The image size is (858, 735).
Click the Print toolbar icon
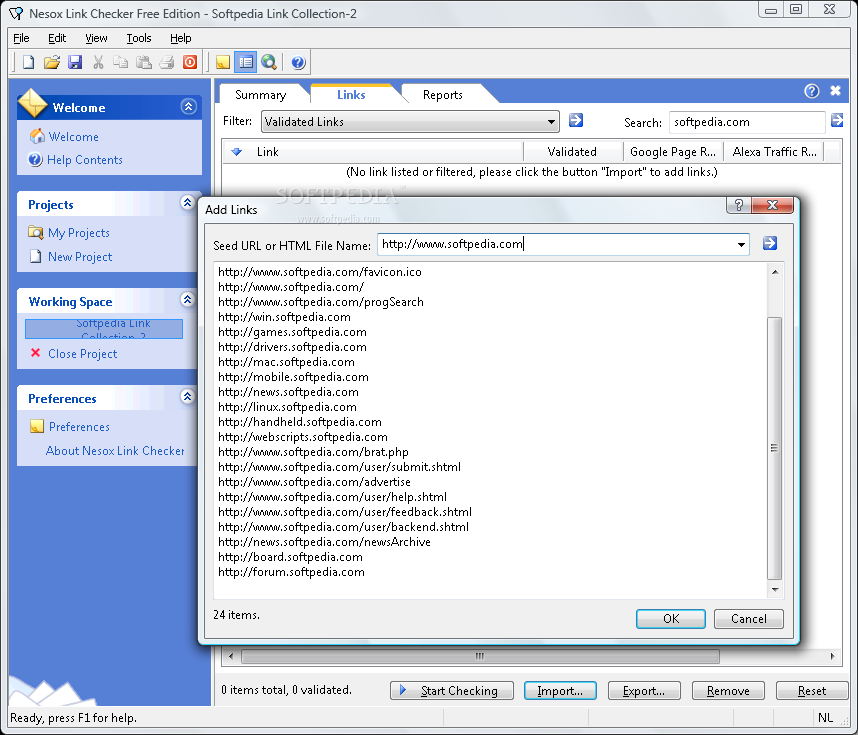[x=167, y=62]
